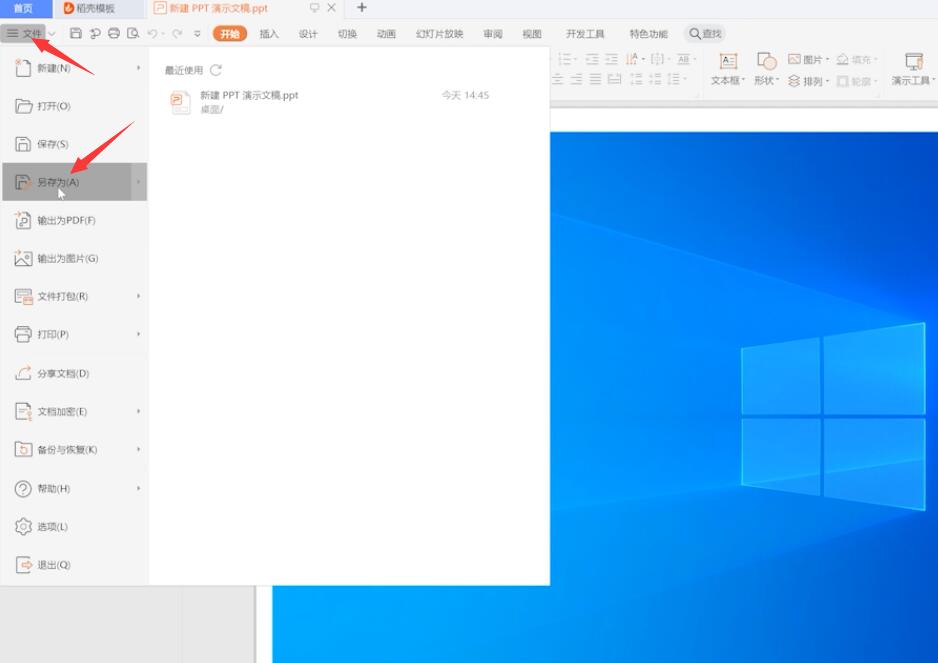Insert a 文本框 text box
Viewport: 938px width, 663px height.
[x=727, y=69]
